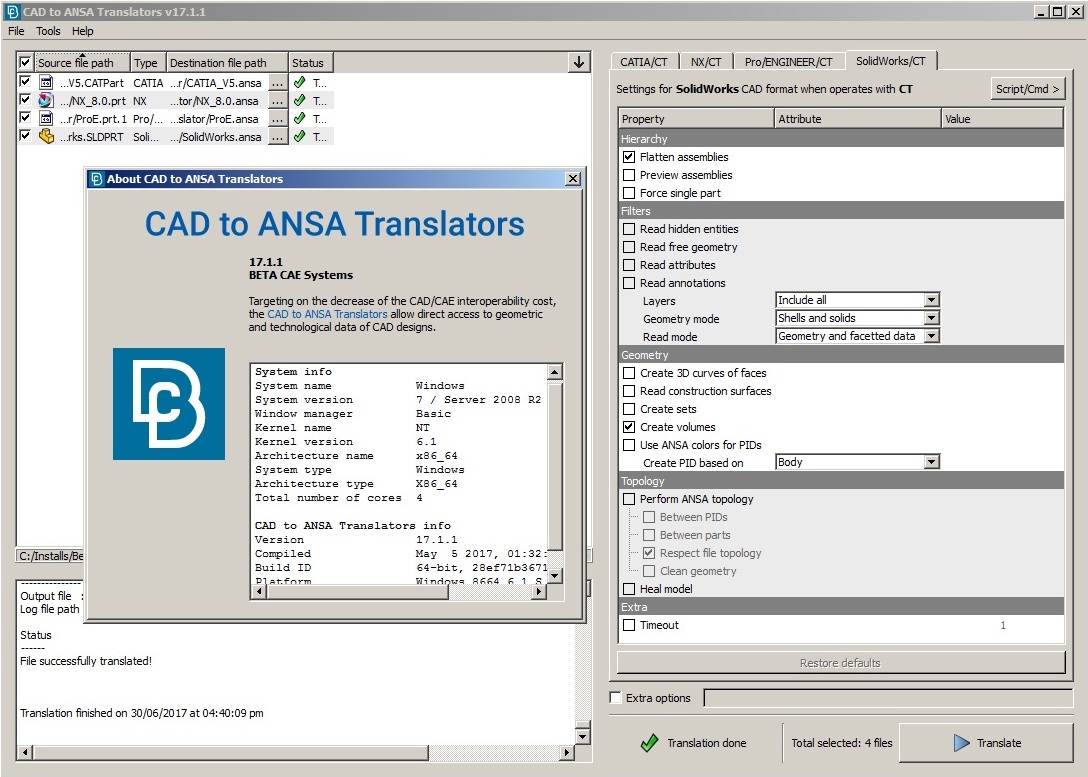Follow the CAD to ANSA Translators link
Screen dimensions: 1088x777
coord(327,314)
